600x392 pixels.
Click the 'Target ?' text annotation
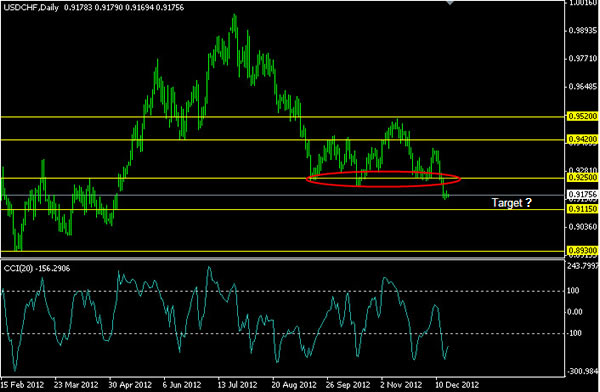512,203
